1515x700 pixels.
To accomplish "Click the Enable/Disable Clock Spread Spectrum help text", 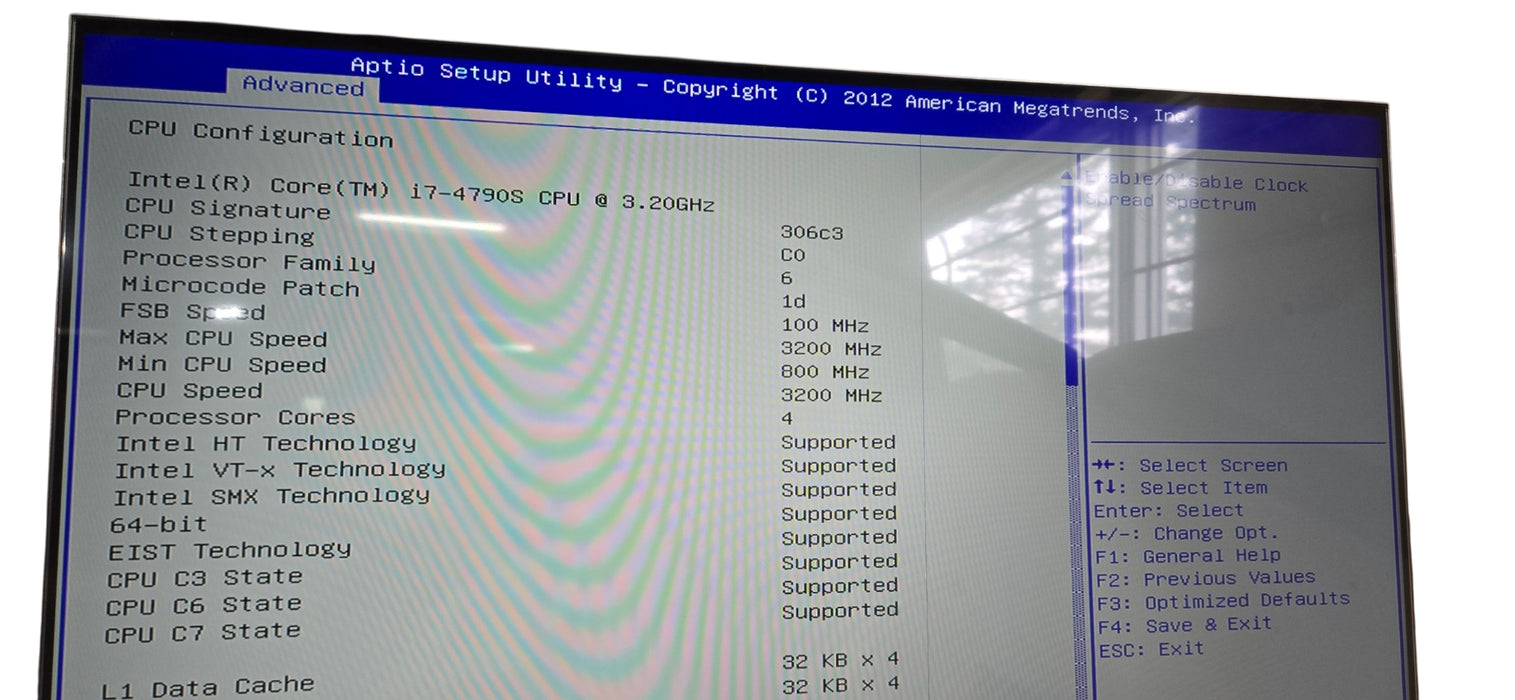I will pyautogui.click(x=1197, y=192).
